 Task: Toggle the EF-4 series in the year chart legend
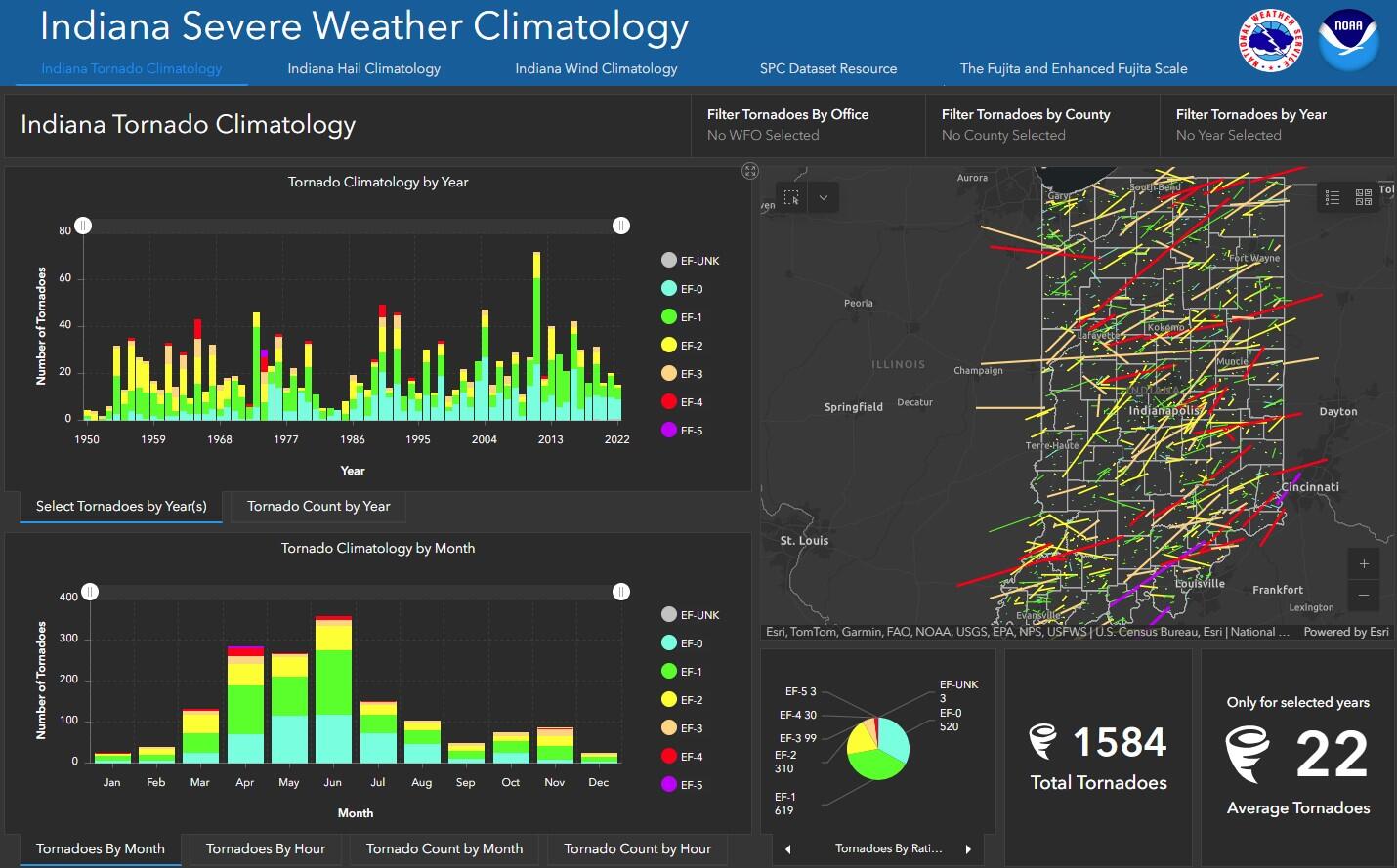[684, 401]
